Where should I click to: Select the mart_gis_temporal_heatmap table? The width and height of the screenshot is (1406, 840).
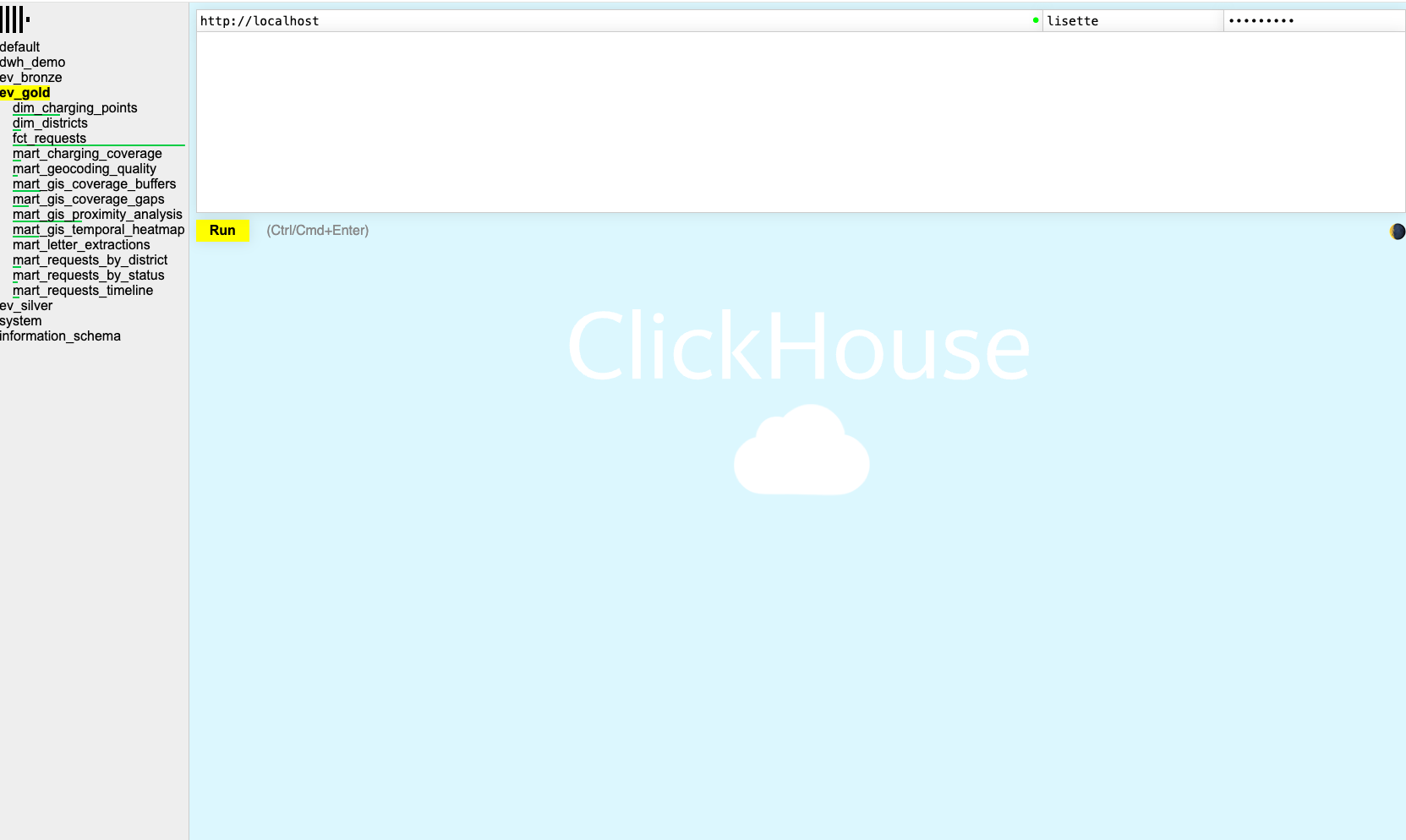point(98,229)
